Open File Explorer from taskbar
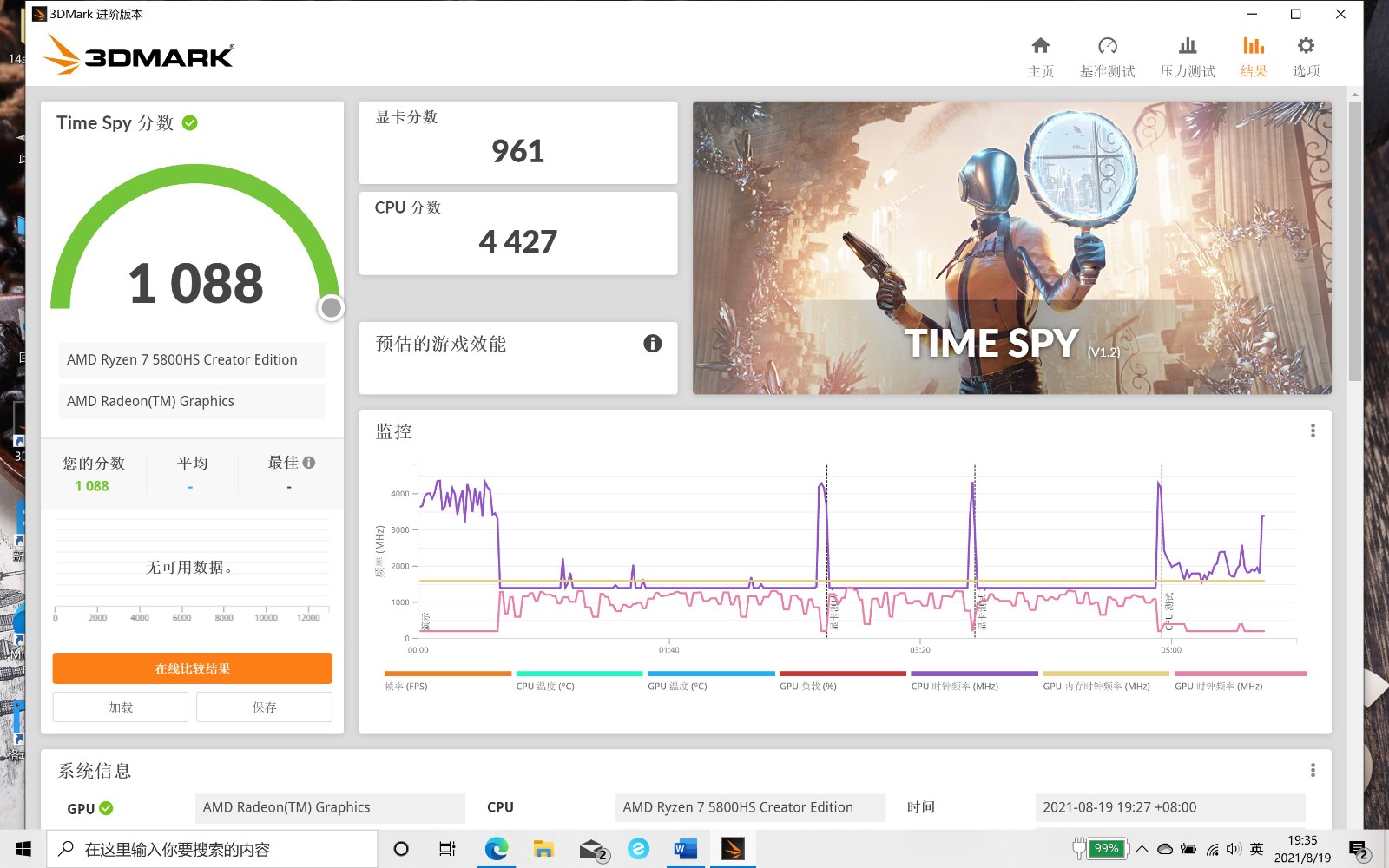 pyautogui.click(x=543, y=849)
